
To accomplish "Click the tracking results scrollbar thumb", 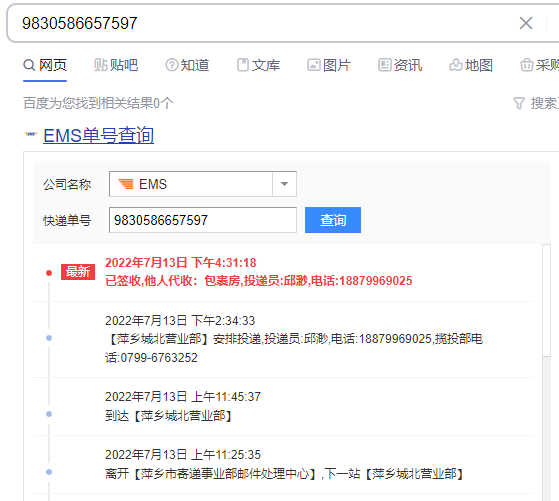I will [547, 300].
